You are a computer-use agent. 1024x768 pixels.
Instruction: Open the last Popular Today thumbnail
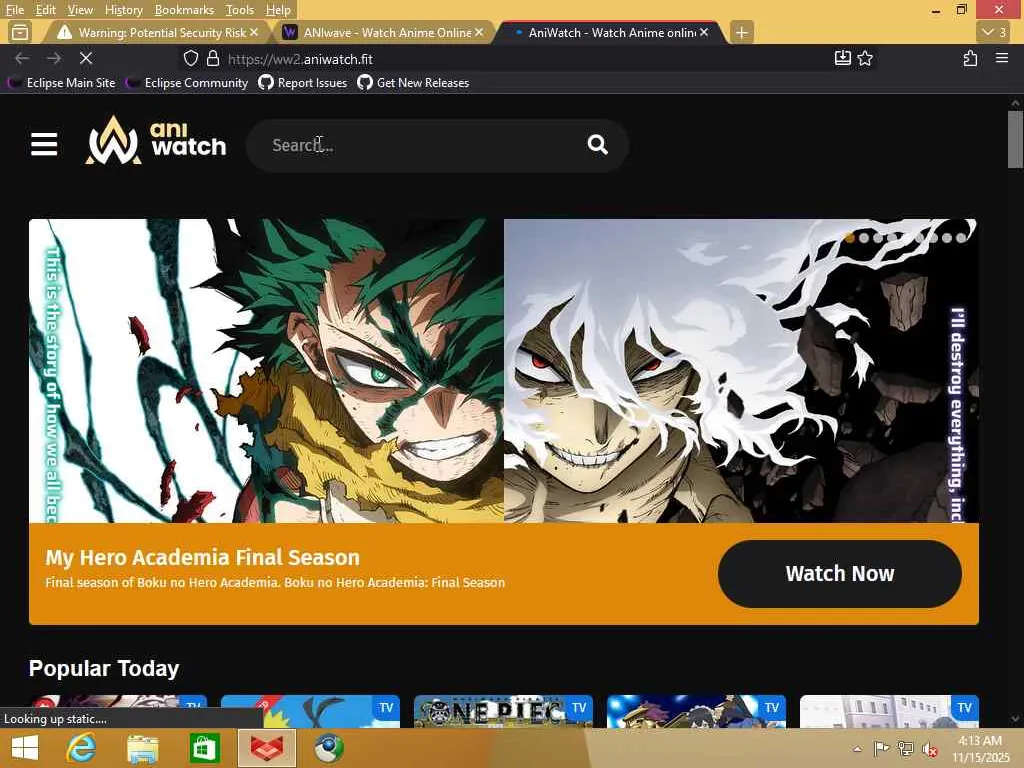click(889, 711)
